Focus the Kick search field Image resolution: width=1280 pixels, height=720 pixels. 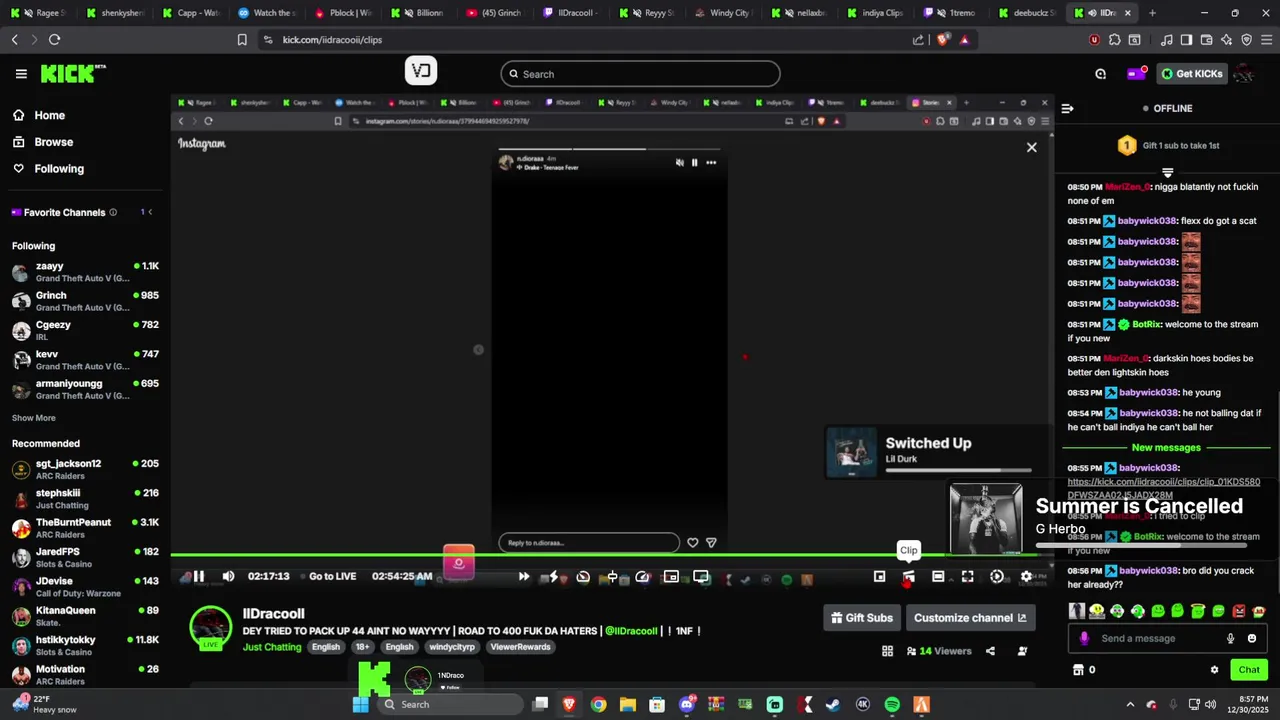tap(640, 74)
